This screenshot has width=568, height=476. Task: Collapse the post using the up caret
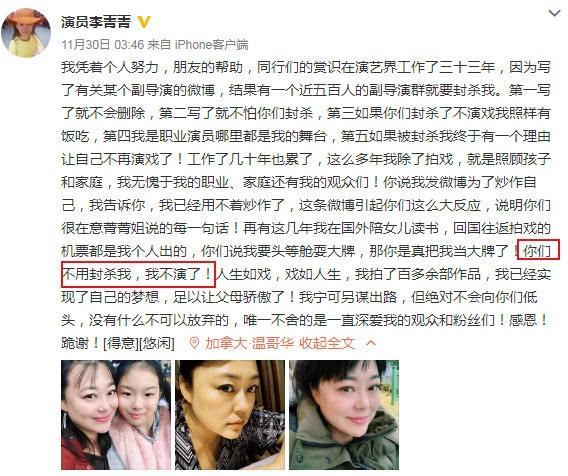click(x=371, y=343)
